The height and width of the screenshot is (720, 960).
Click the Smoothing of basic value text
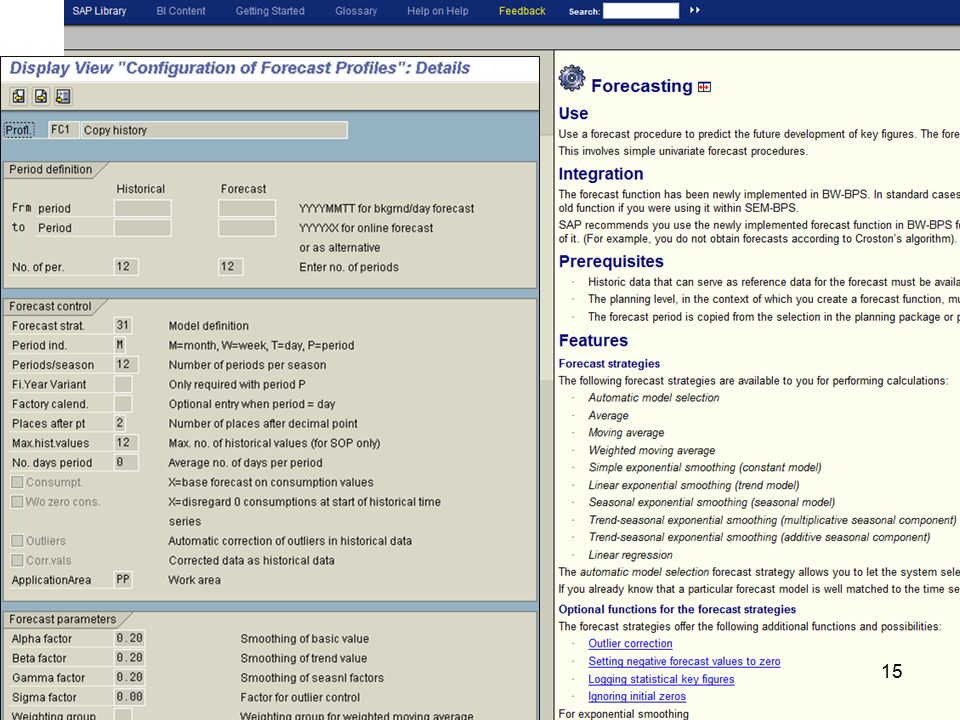pyautogui.click(x=305, y=639)
